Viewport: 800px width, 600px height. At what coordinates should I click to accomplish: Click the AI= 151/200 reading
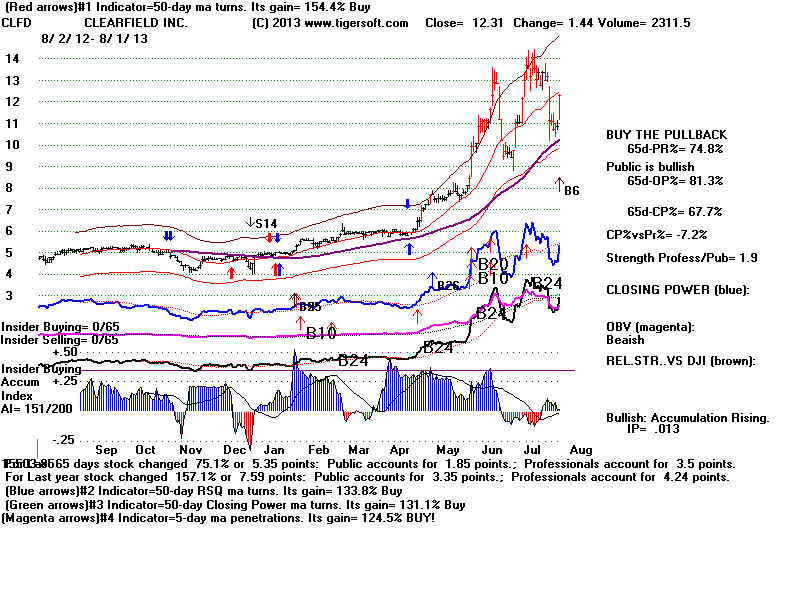point(37,409)
